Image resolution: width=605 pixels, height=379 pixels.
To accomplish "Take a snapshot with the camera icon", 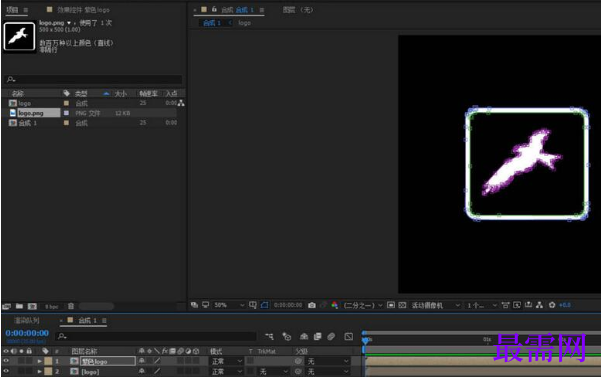I will pos(312,305).
